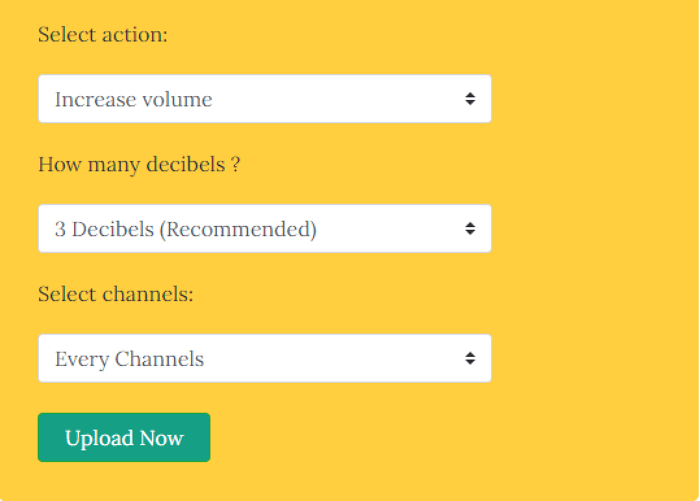This screenshot has width=700, height=501.
Task: Click the word 'Now' on the green button
Action: 162,438
